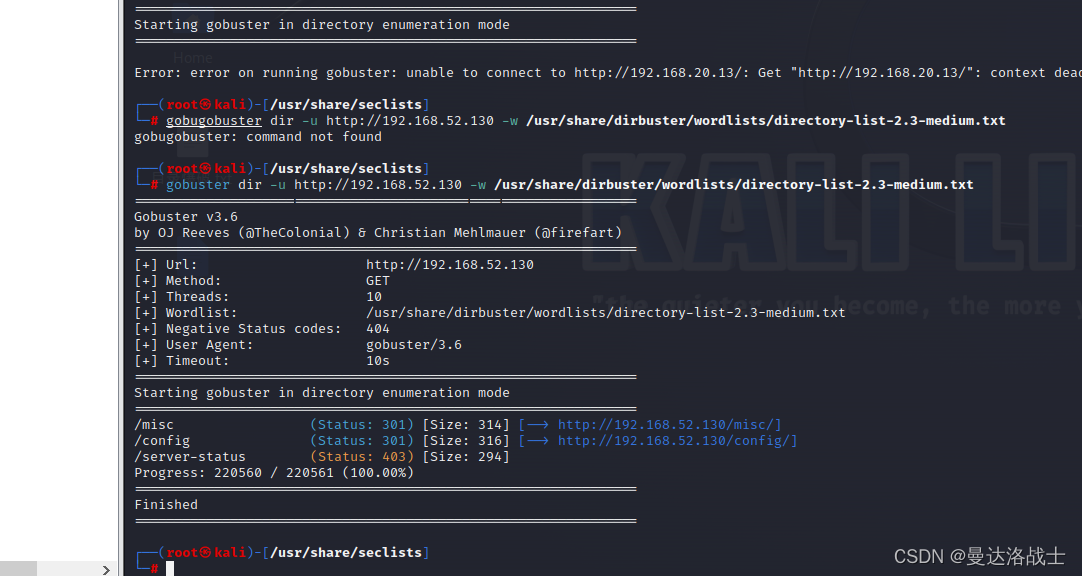The width and height of the screenshot is (1082, 576).
Task: Click the 'Finished' line
Action: point(166,505)
